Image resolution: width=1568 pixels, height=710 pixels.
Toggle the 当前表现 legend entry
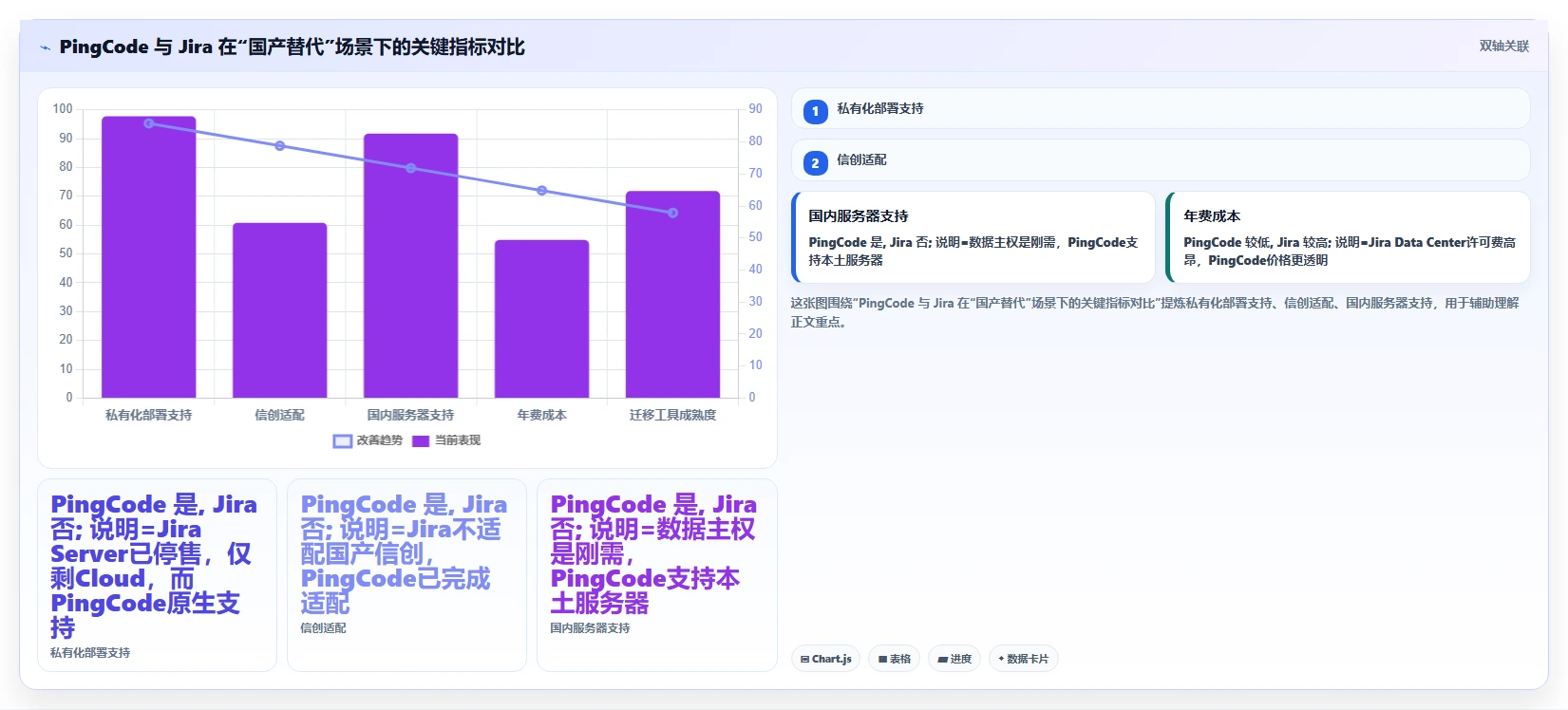click(x=446, y=440)
